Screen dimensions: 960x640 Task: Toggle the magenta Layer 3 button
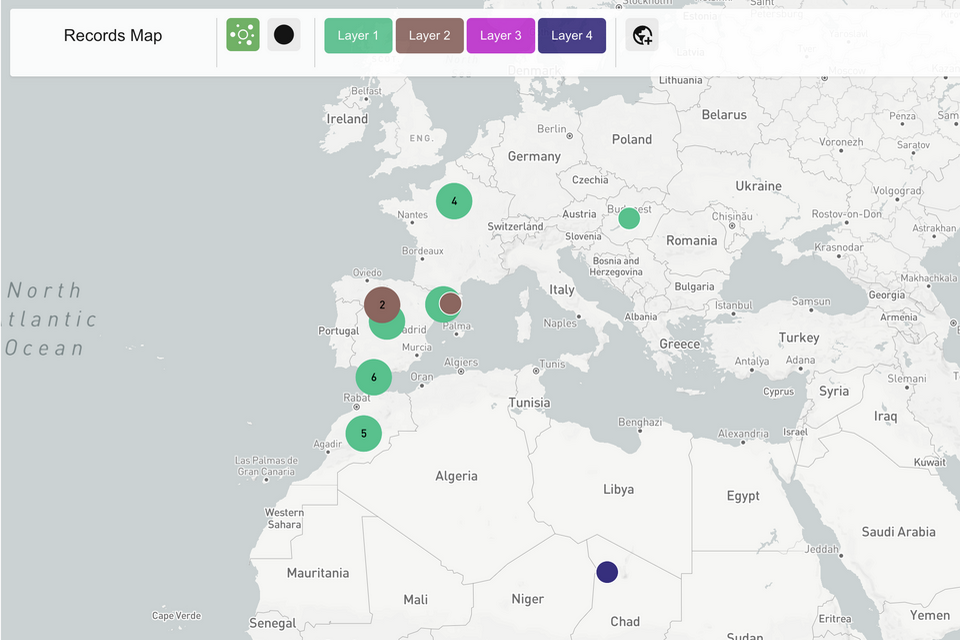click(x=501, y=36)
